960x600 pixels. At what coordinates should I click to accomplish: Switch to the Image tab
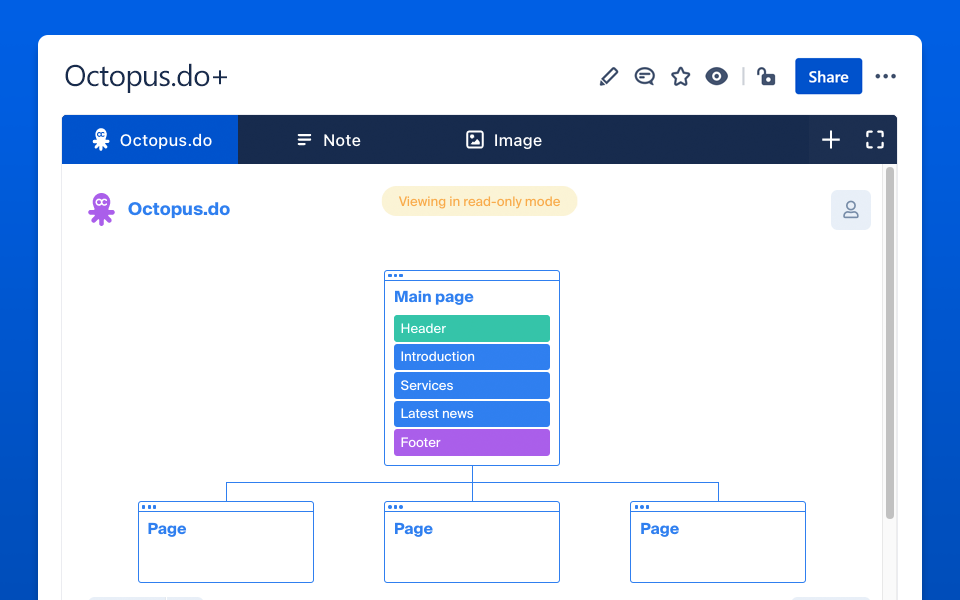pyautogui.click(x=503, y=140)
